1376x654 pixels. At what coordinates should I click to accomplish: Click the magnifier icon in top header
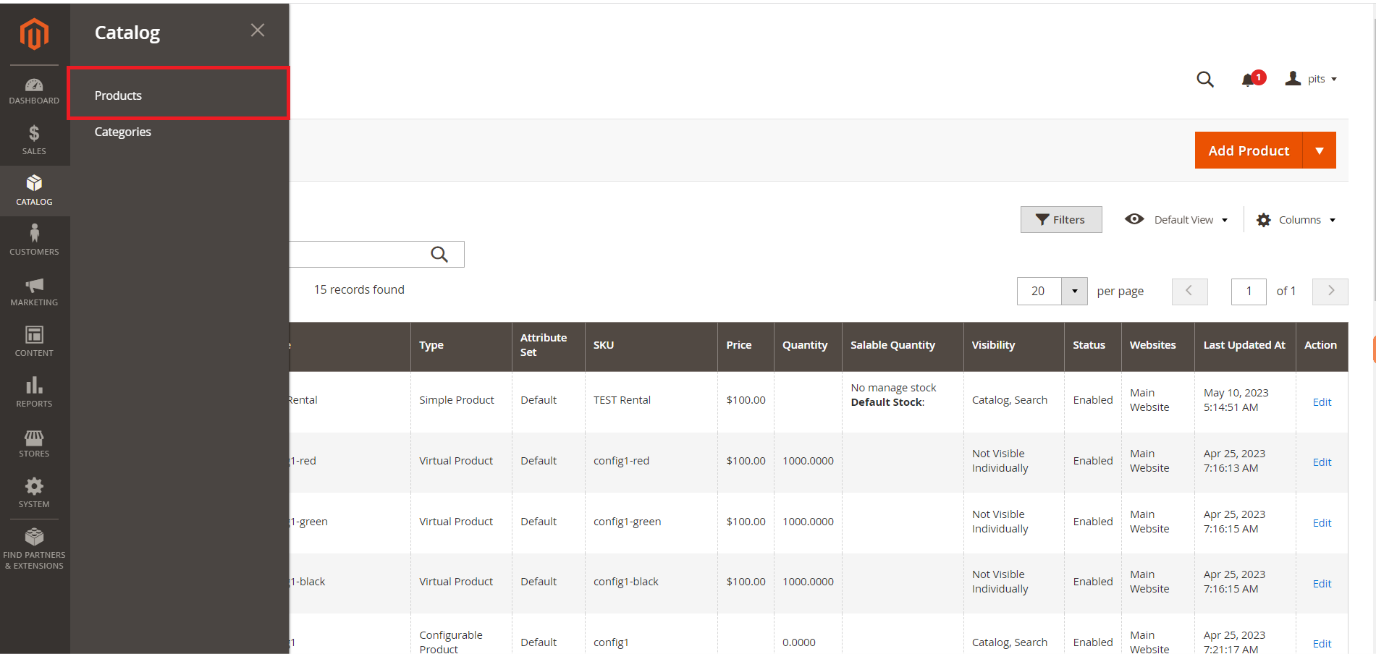point(1205,80)
